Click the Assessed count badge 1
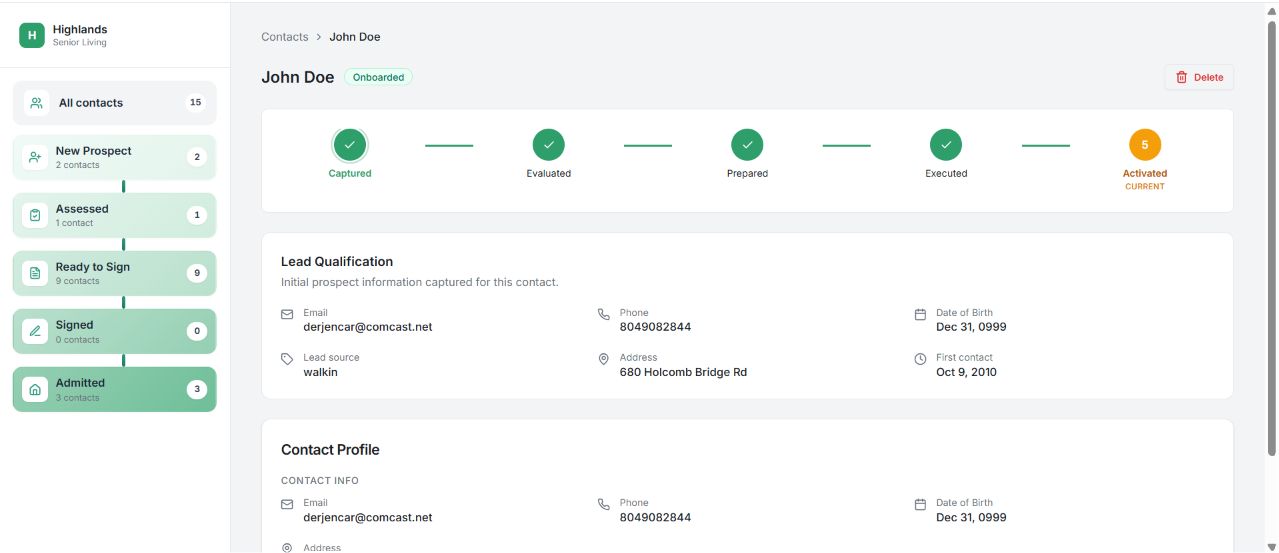This screenshot has height=553, width=1279. 197,215
